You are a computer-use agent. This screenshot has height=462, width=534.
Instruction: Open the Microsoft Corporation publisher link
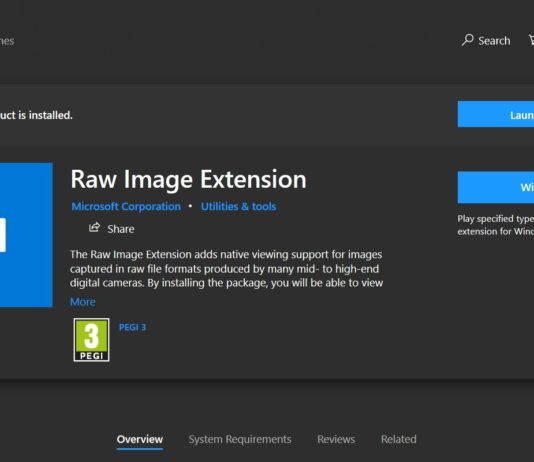(x=126, y=206)
